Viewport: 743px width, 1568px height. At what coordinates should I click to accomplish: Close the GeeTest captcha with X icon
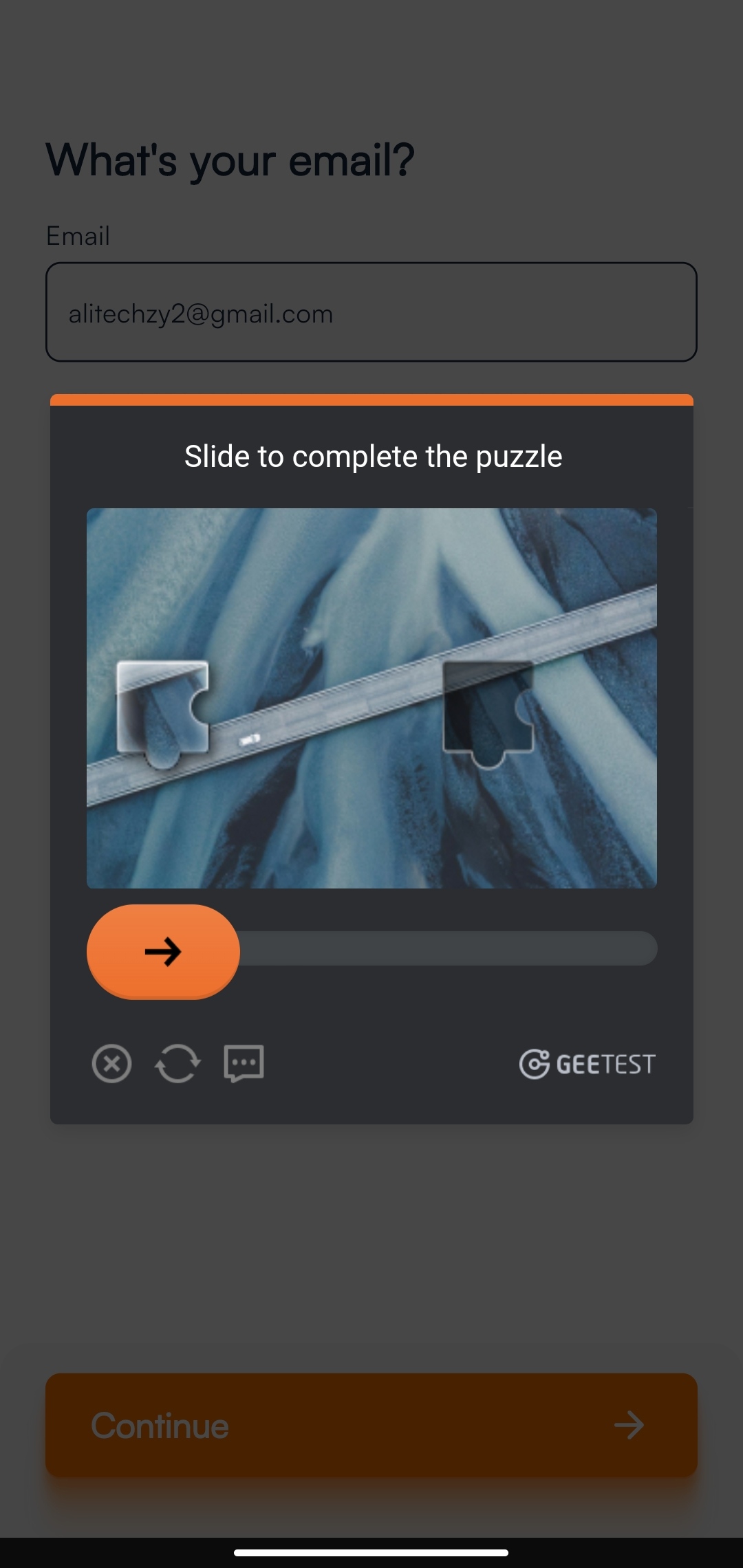[111, 1064]
